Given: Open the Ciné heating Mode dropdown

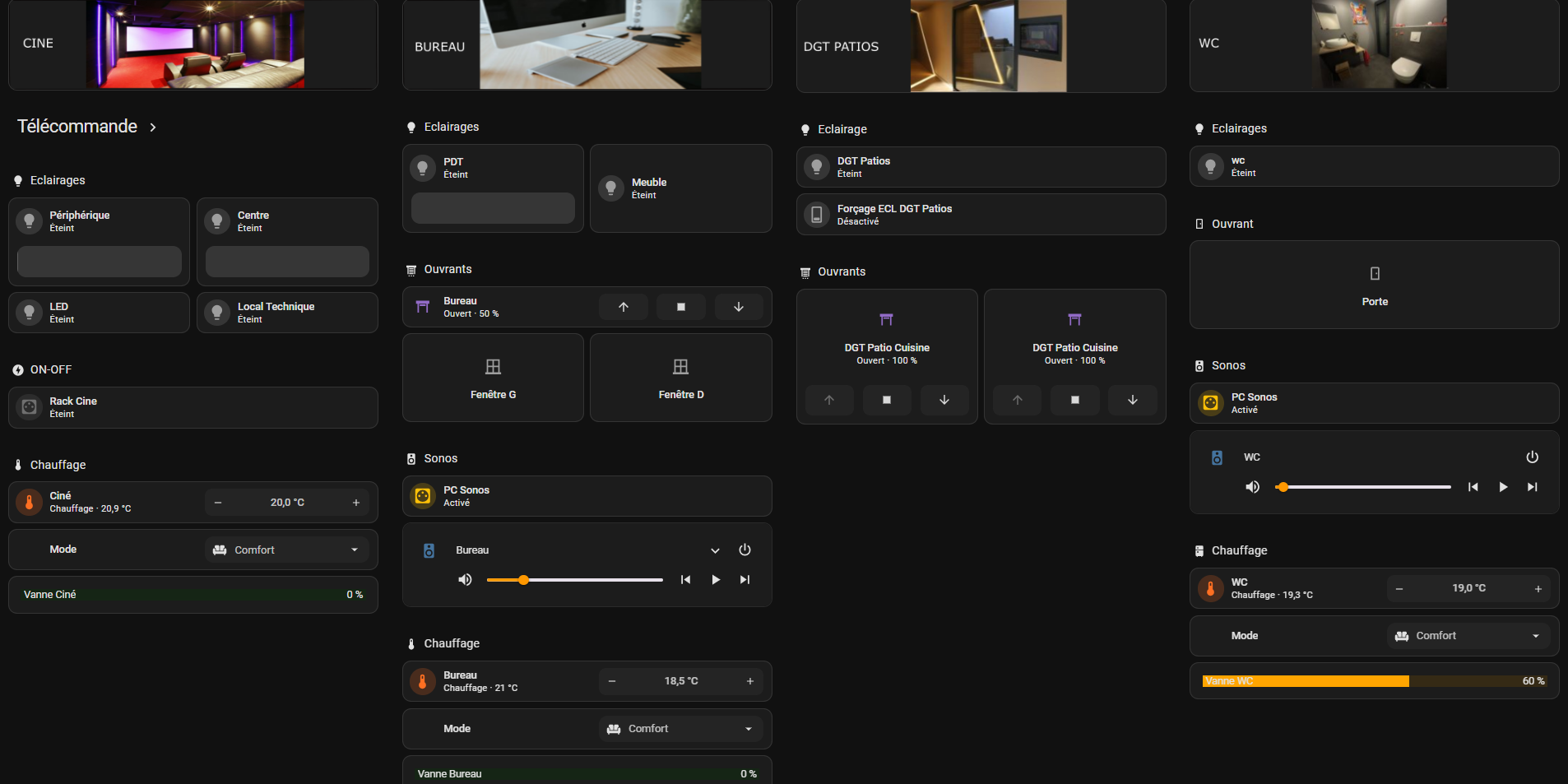Looking at the screenshot, I should 287,550.
